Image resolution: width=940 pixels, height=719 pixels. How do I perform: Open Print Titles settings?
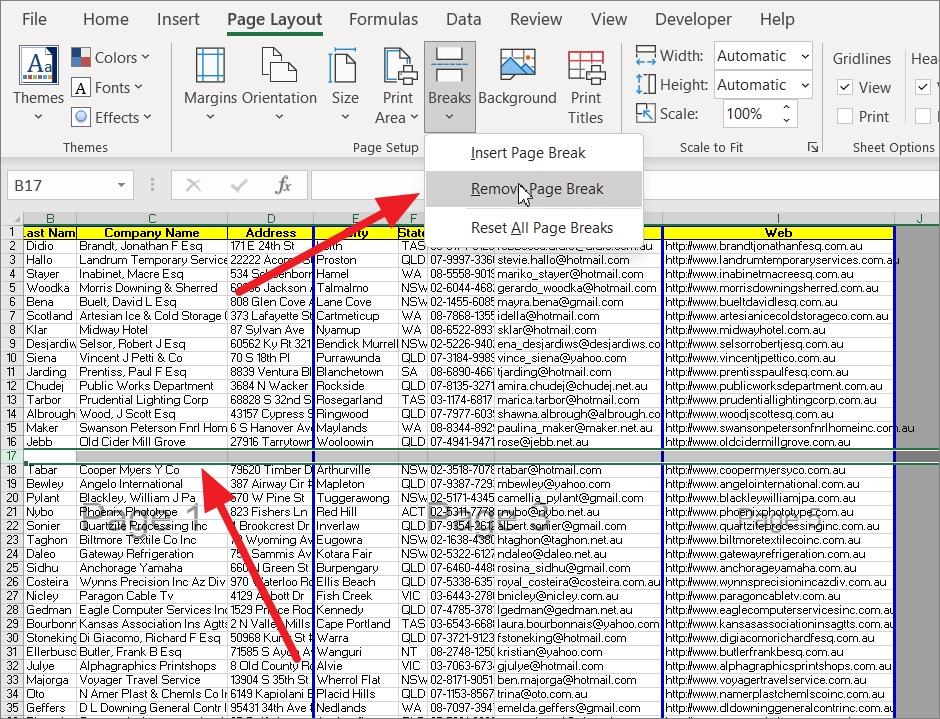586,68
